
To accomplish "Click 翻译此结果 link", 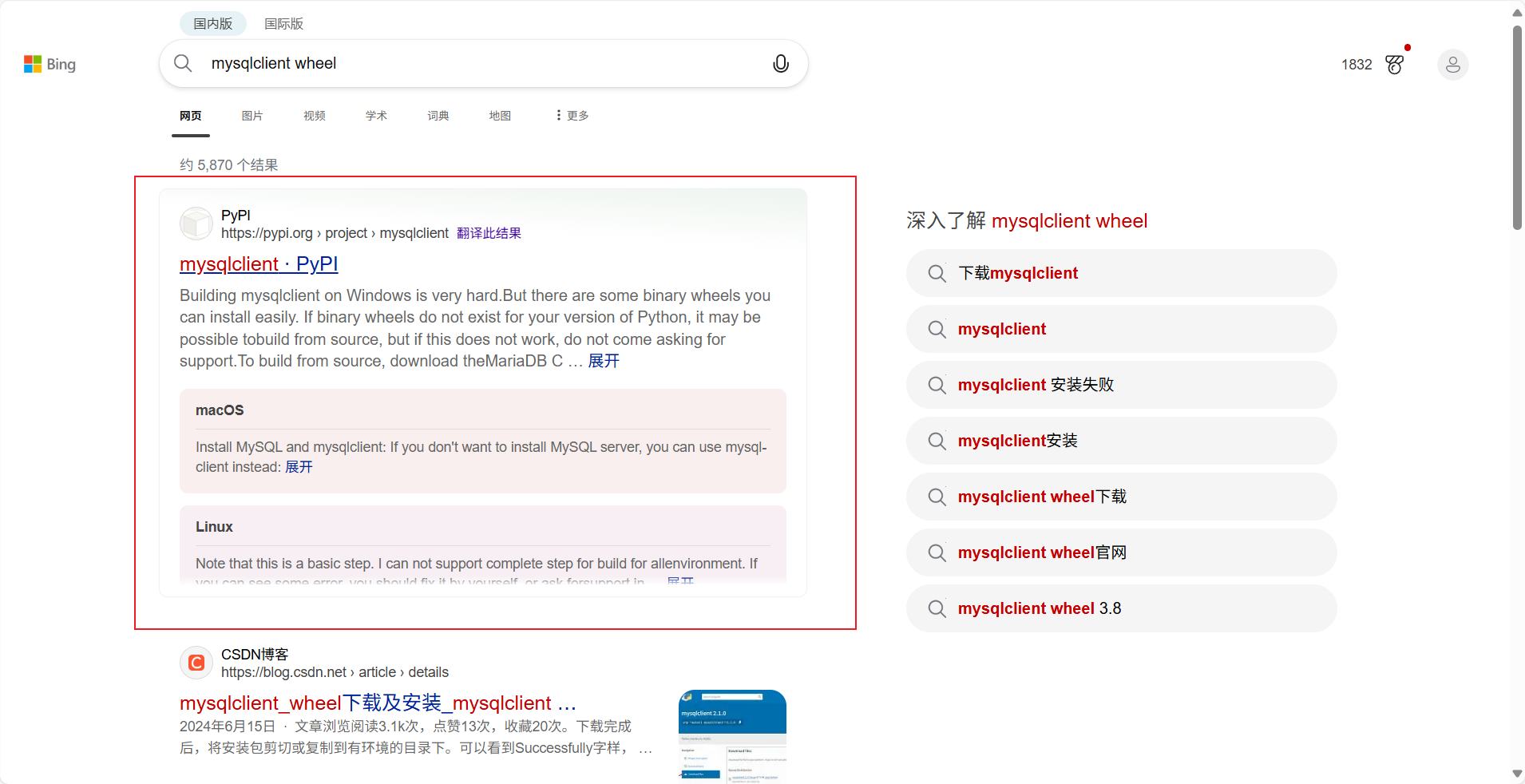I will pyautogui.click(x=489, y=233).
